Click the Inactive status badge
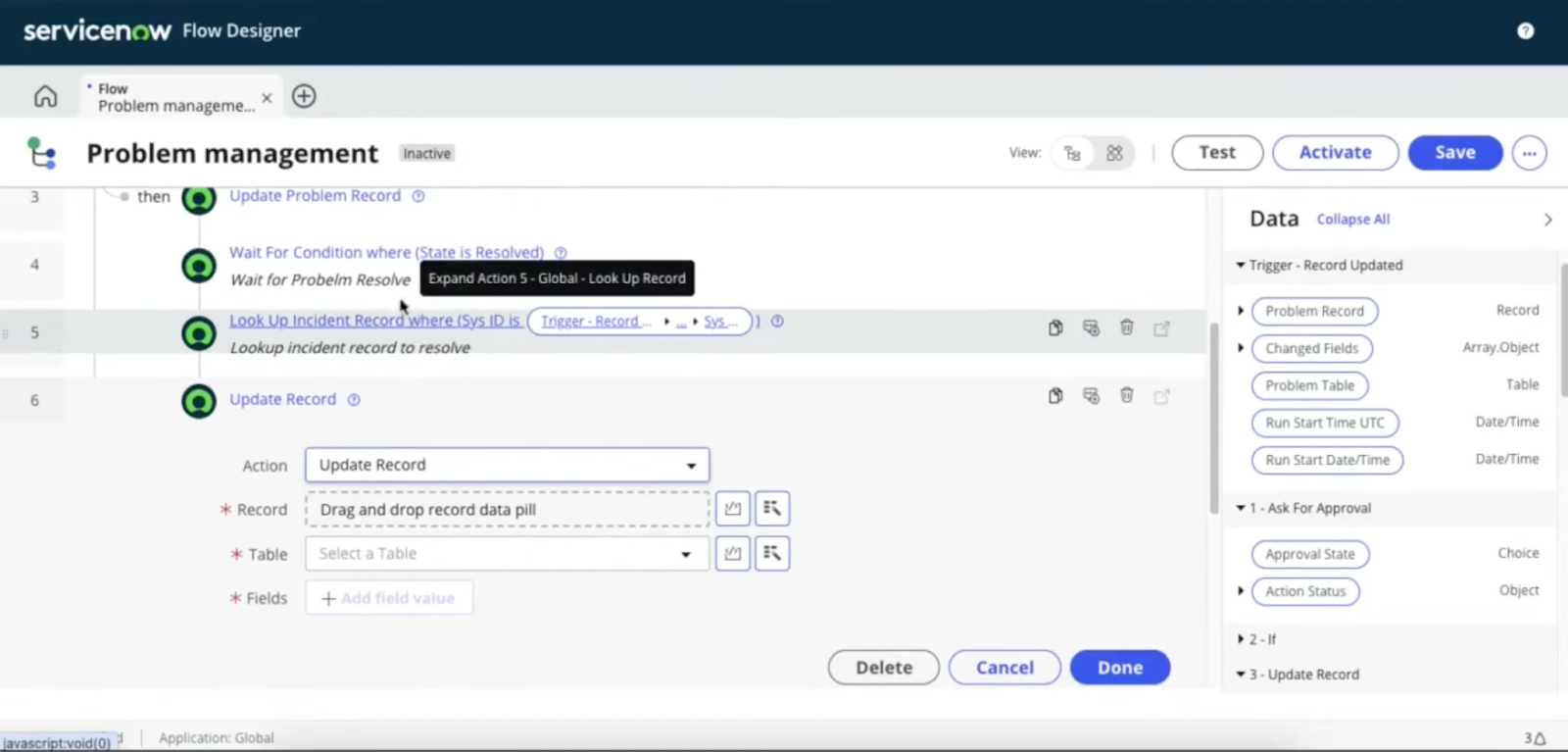Viewport: 1568px width, 752px height. point(427,154)
